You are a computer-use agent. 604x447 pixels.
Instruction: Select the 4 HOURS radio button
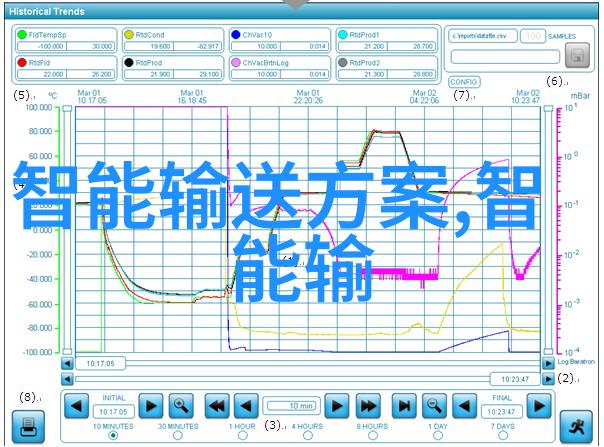pos(307,435)
